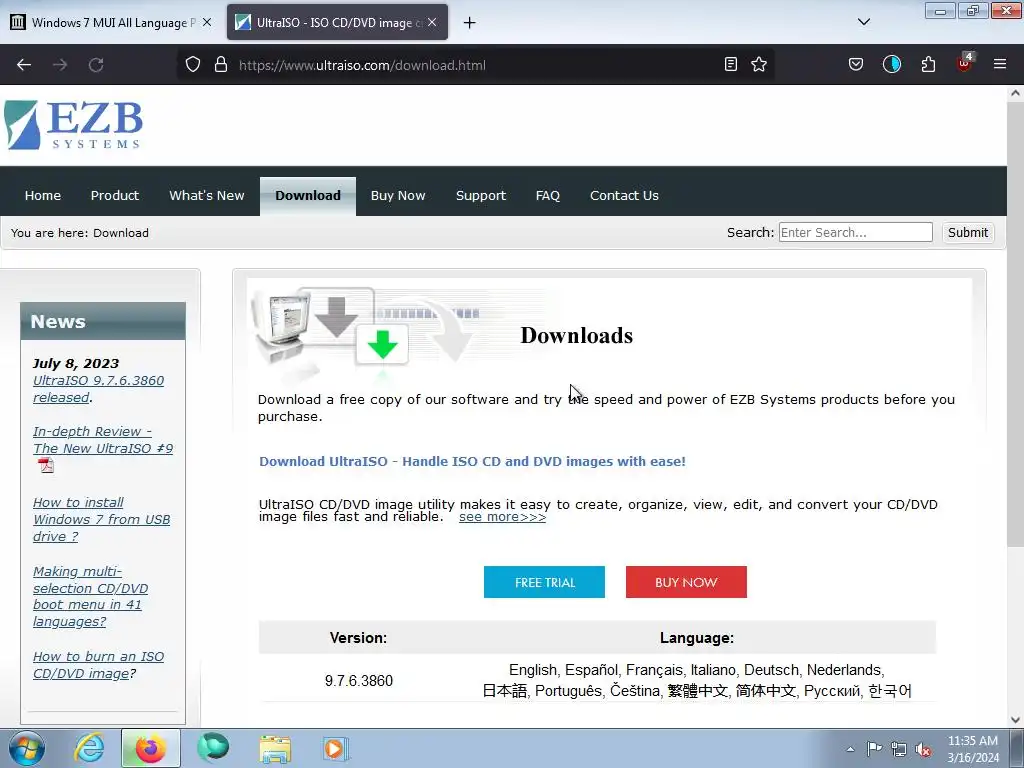Click the Firefox taskbar icon

[x=150, y=748]
